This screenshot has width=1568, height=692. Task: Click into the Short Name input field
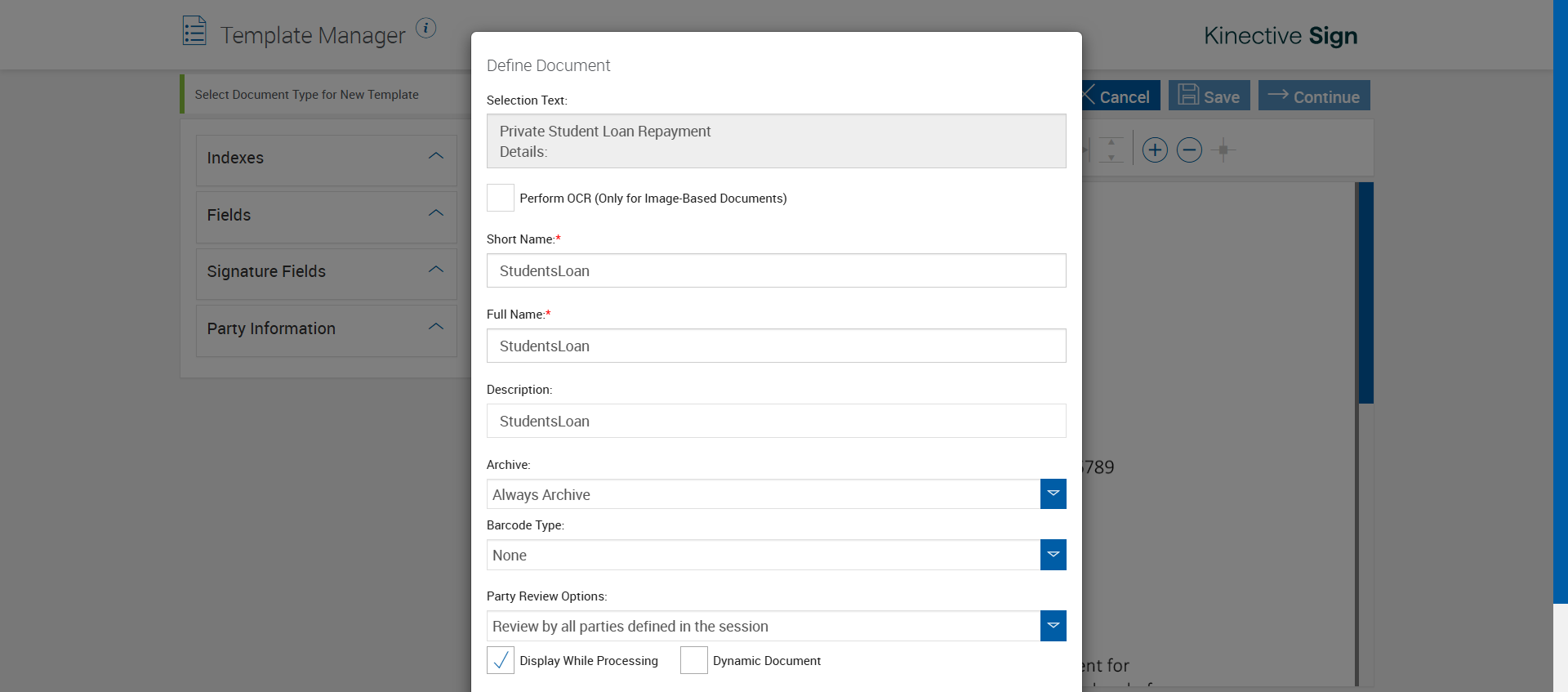pos(776,270)
